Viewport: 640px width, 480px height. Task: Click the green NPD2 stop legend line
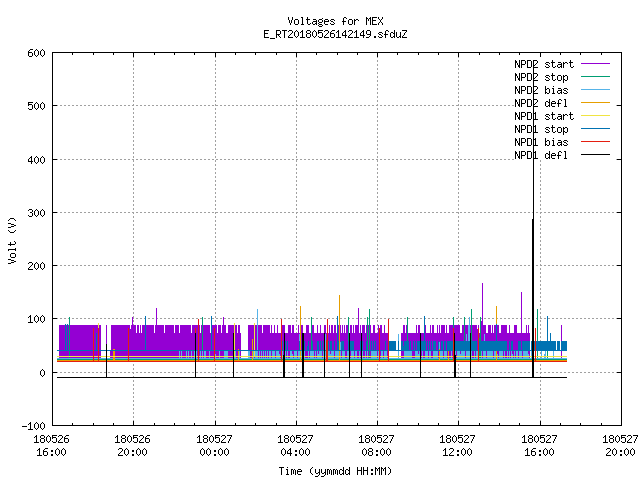coord(595,77)
